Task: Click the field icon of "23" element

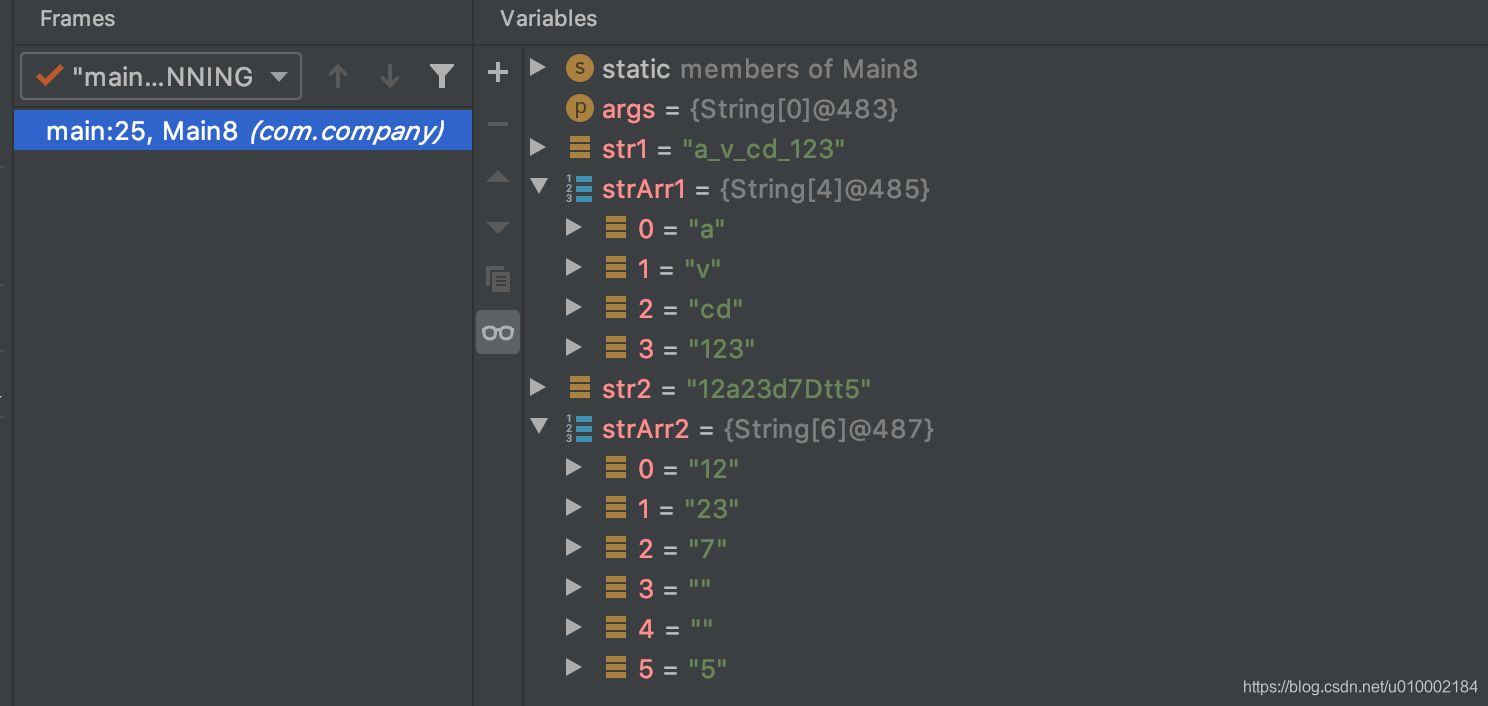Action: [x=616, y=507]
